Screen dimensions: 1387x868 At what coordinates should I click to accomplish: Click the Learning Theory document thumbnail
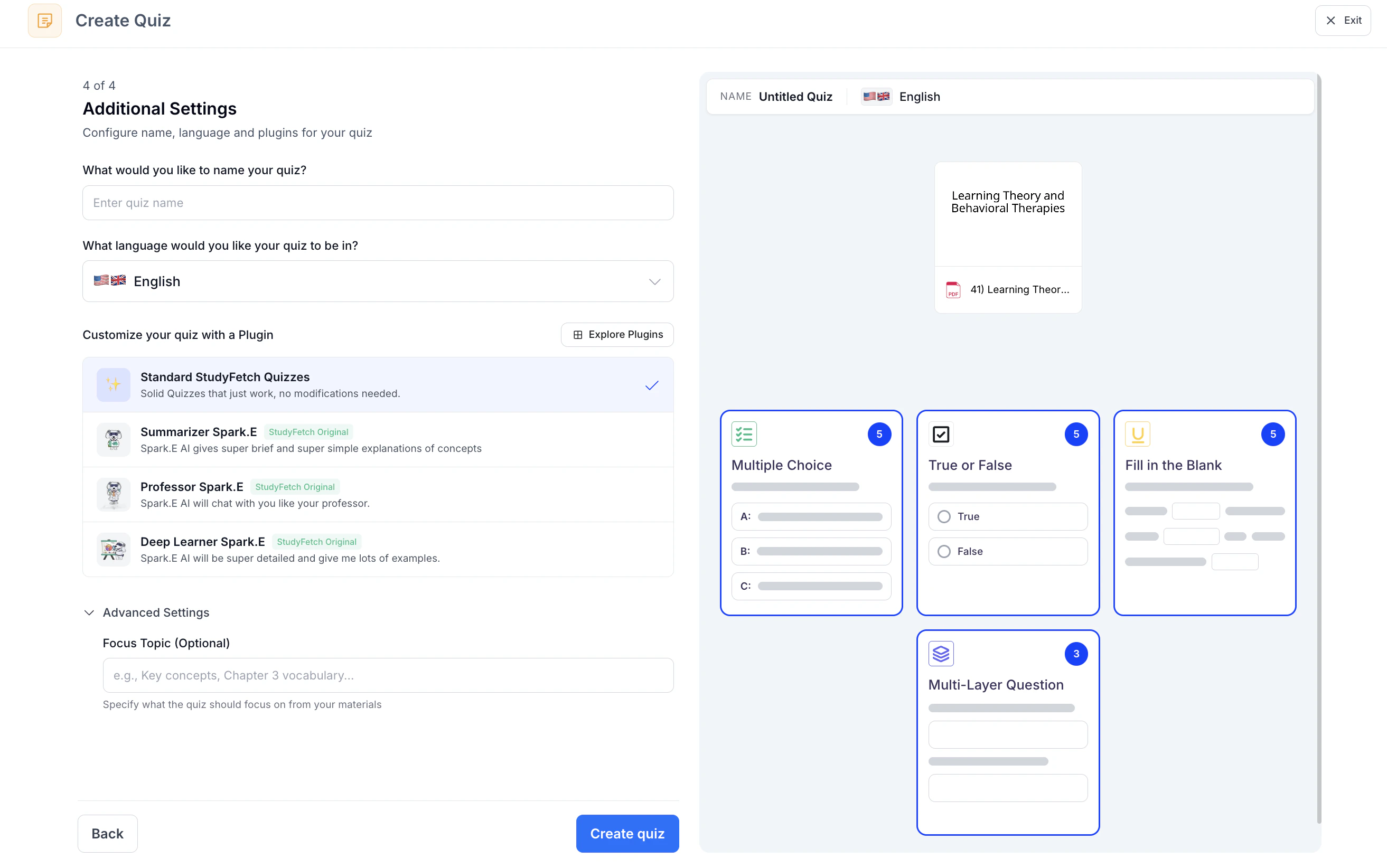pyautogui.click(x=1008, y=214)
